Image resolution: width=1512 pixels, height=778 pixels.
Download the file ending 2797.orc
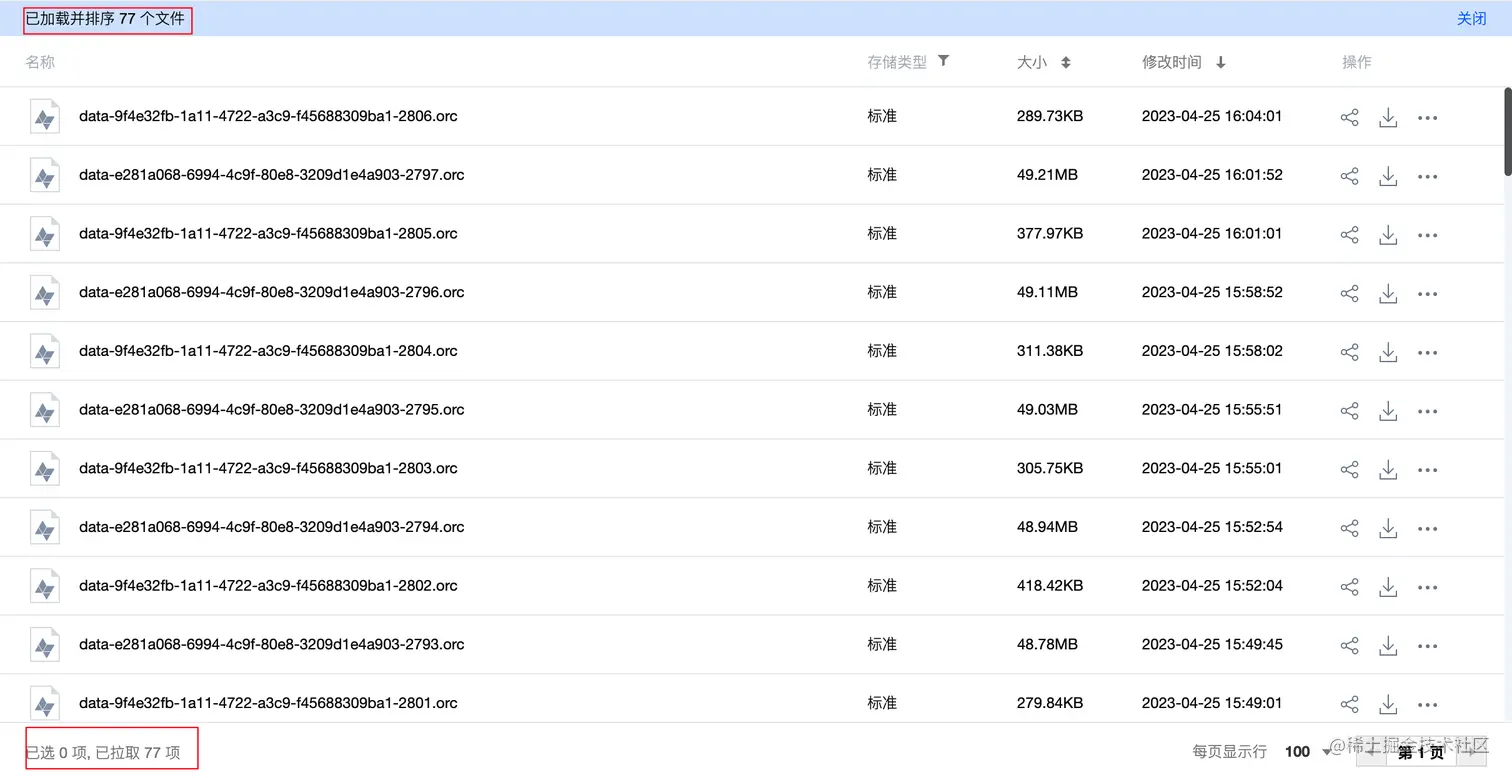[x=1388, y=176]
